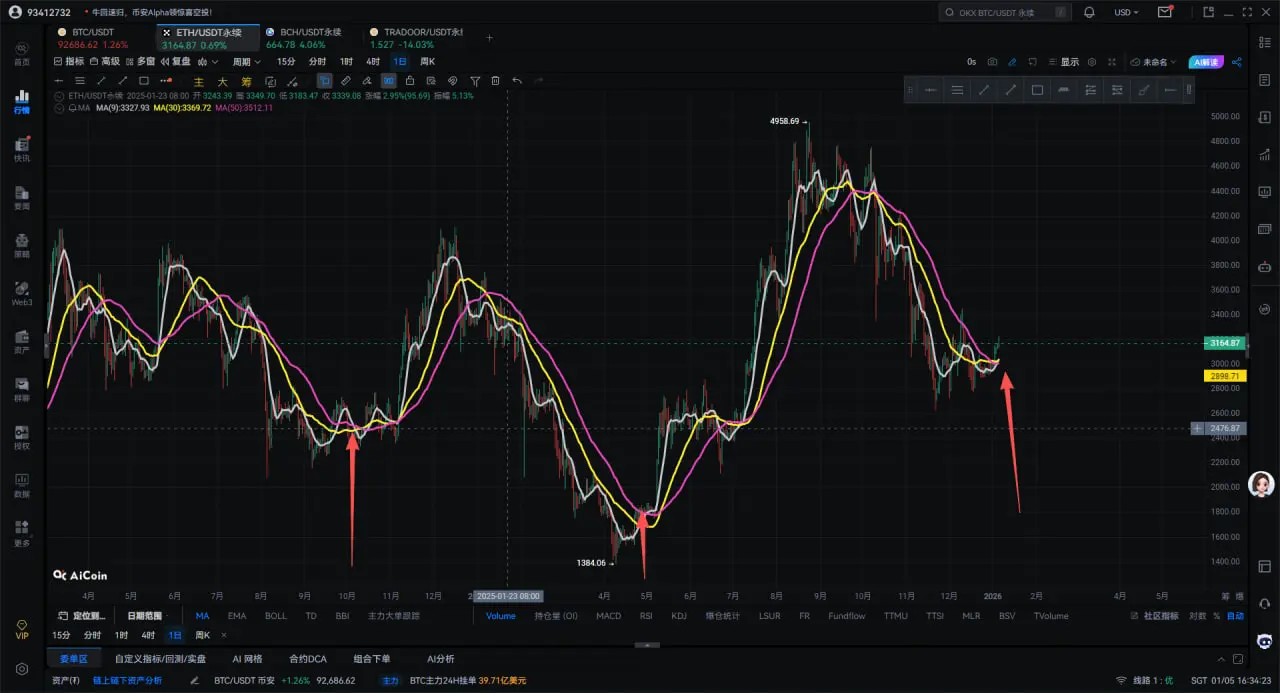This screenshot has width=1280, height=693.
Task: Click the undo arrow in drawing toolbar
Action: [x=517, y=80]
